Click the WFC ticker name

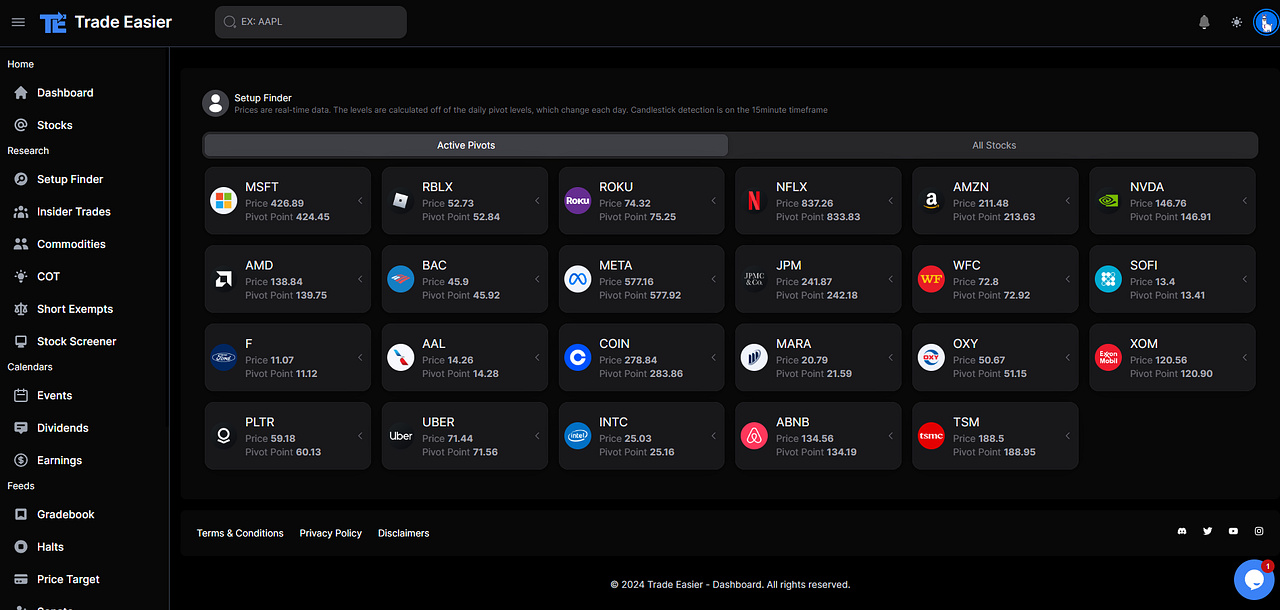967,265
